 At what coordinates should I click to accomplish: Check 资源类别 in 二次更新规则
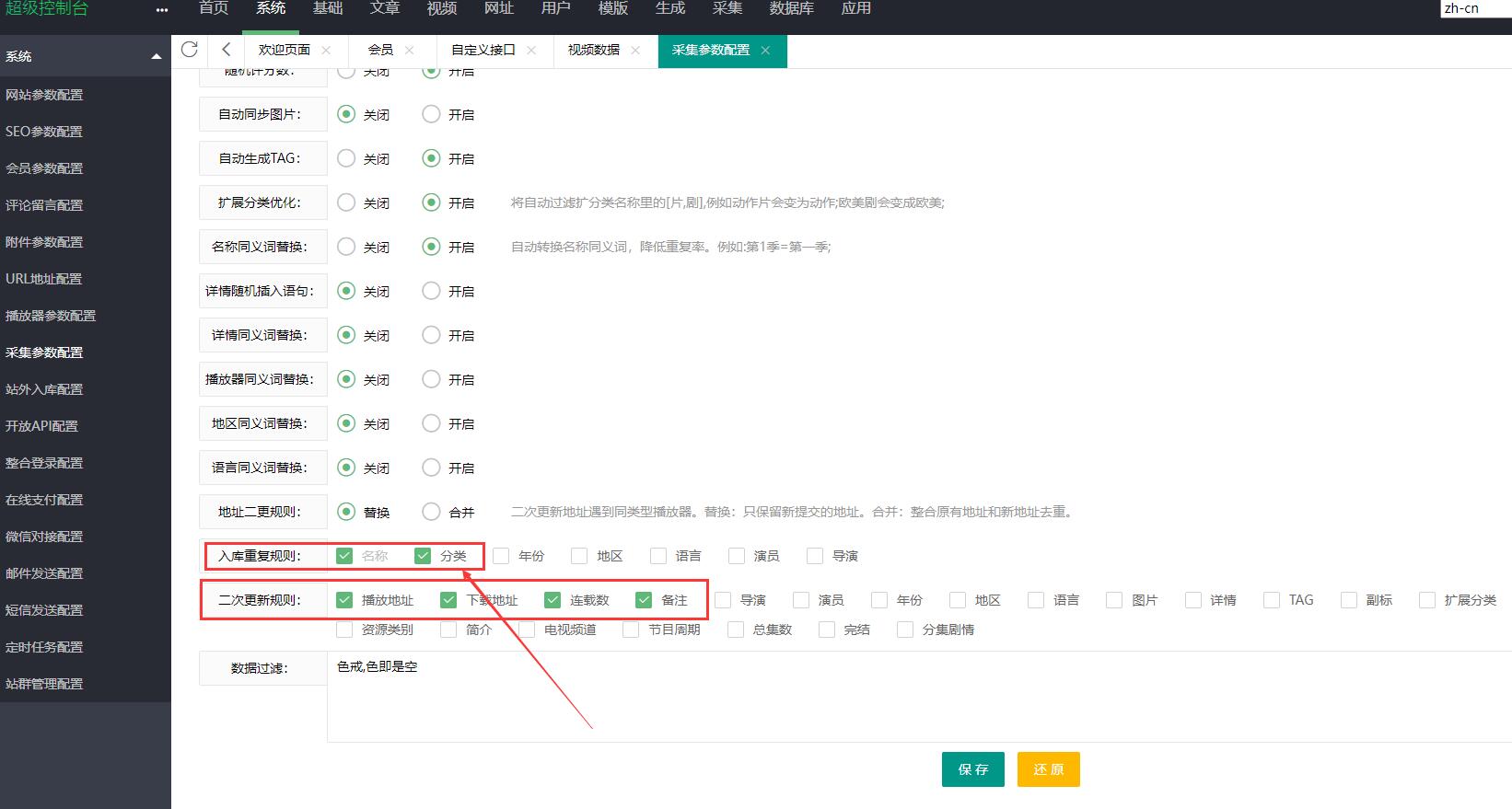pyautogui.click(x=344, y=630)
